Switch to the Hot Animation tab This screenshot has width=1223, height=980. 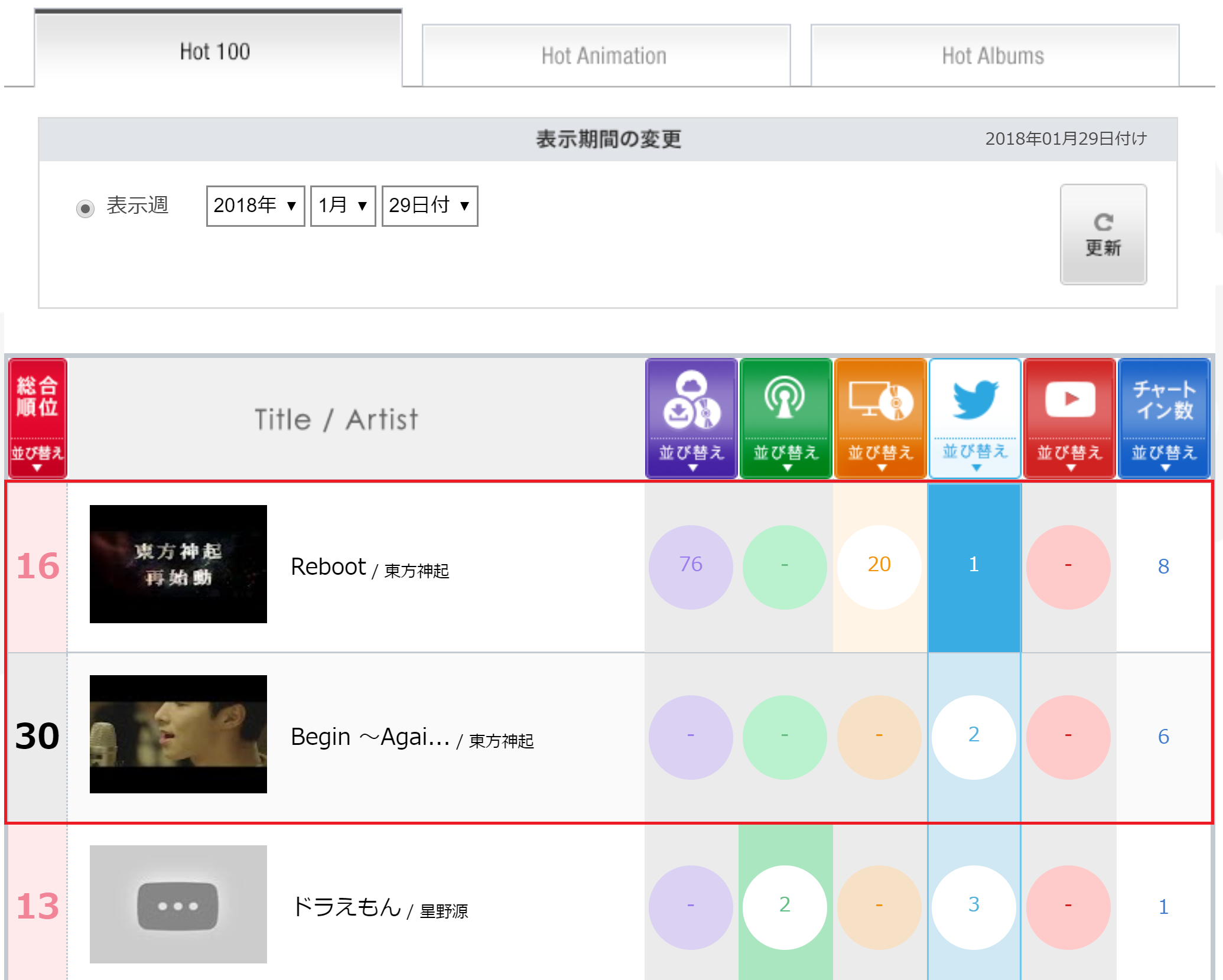(x=606, y=56)
